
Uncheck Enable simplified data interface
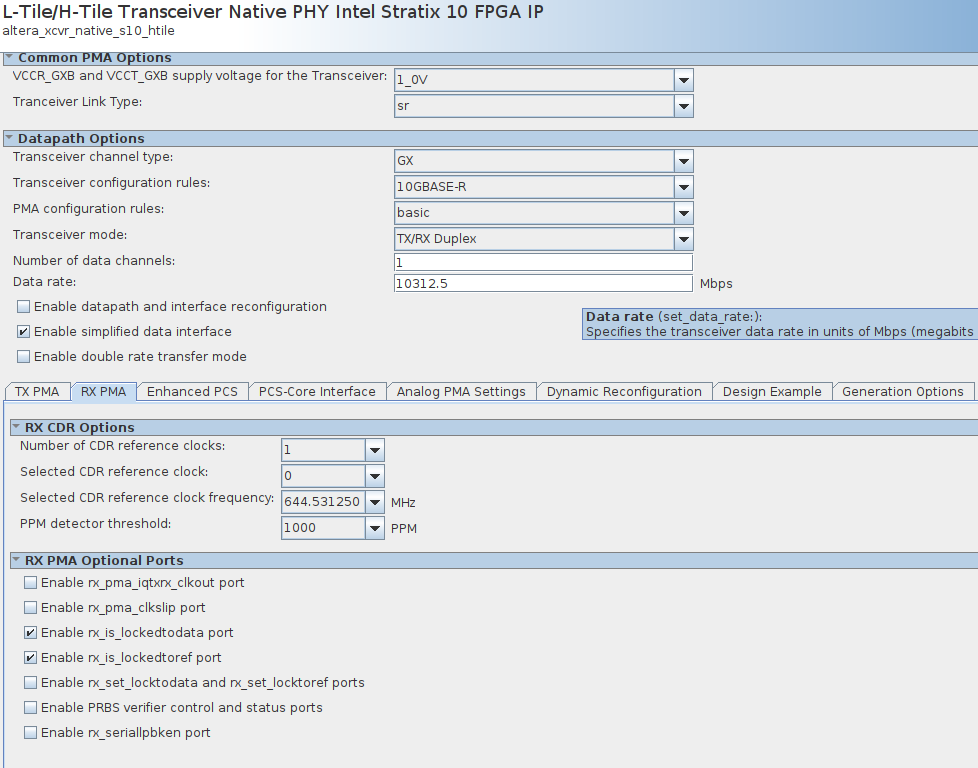click(x=24, y=331)
